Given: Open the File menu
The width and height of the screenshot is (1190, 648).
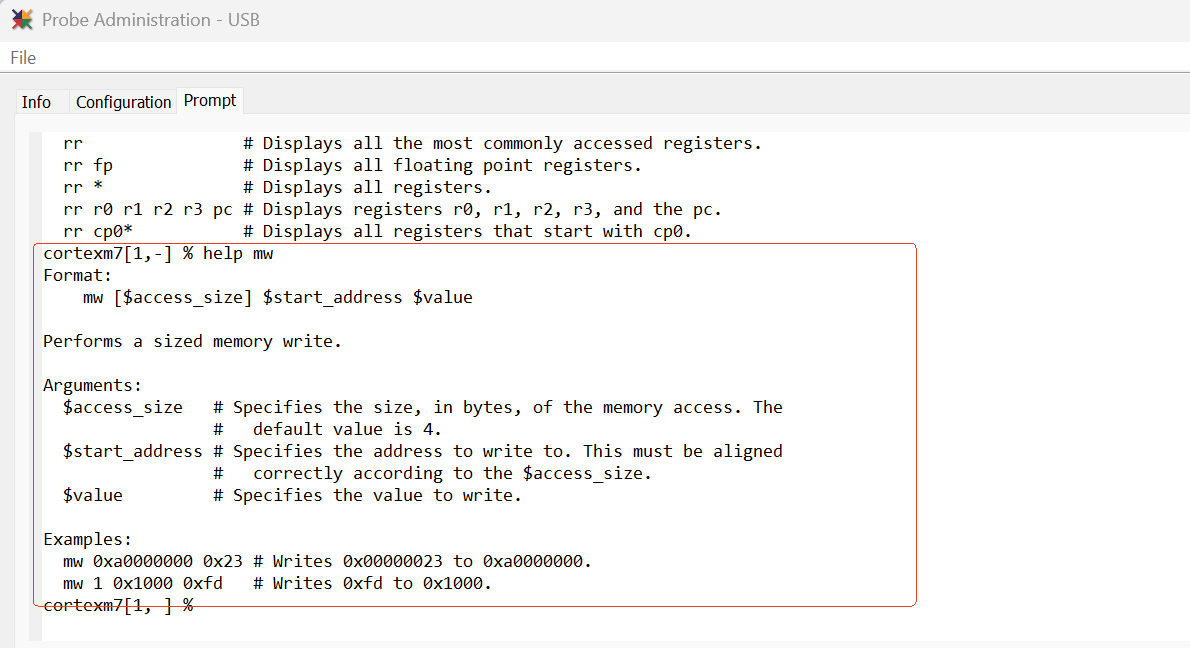Looking at the screenshot, I should (x=23, y=58).
